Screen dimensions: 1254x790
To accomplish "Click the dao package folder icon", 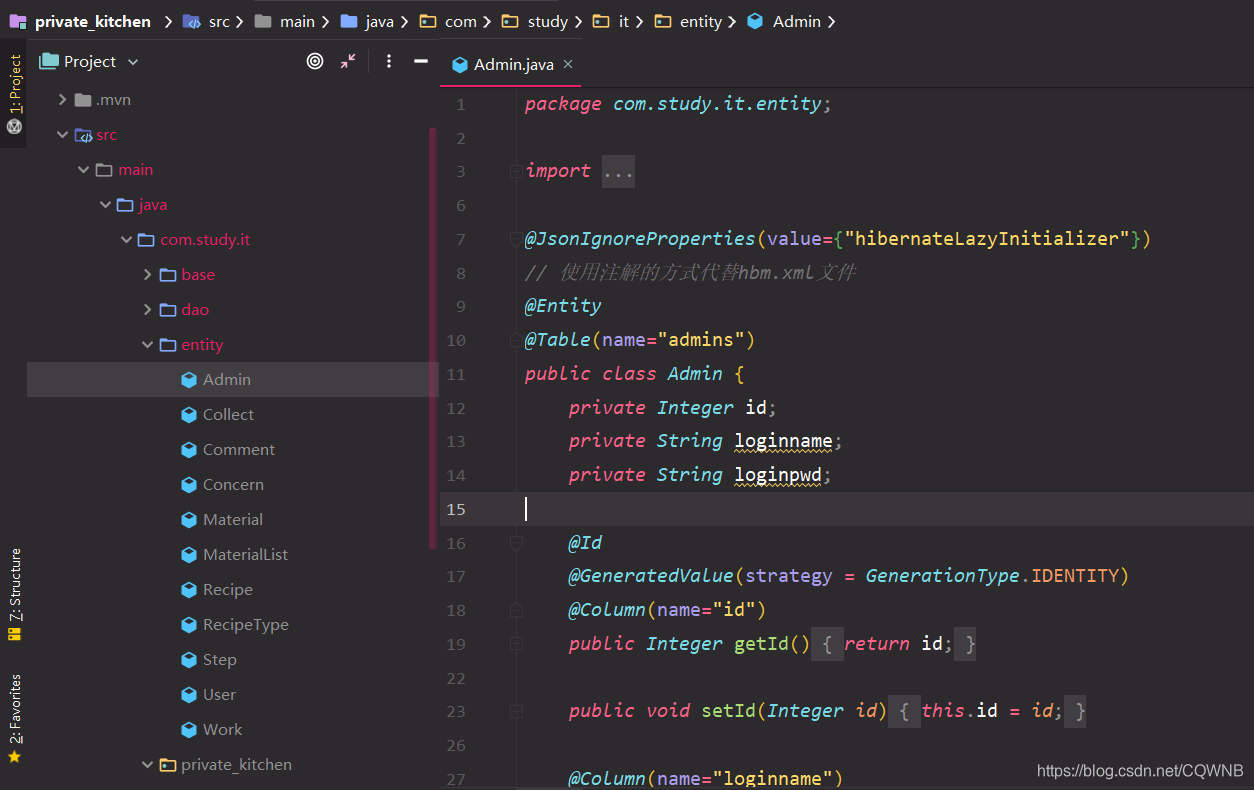I will [x=168, y=310].
